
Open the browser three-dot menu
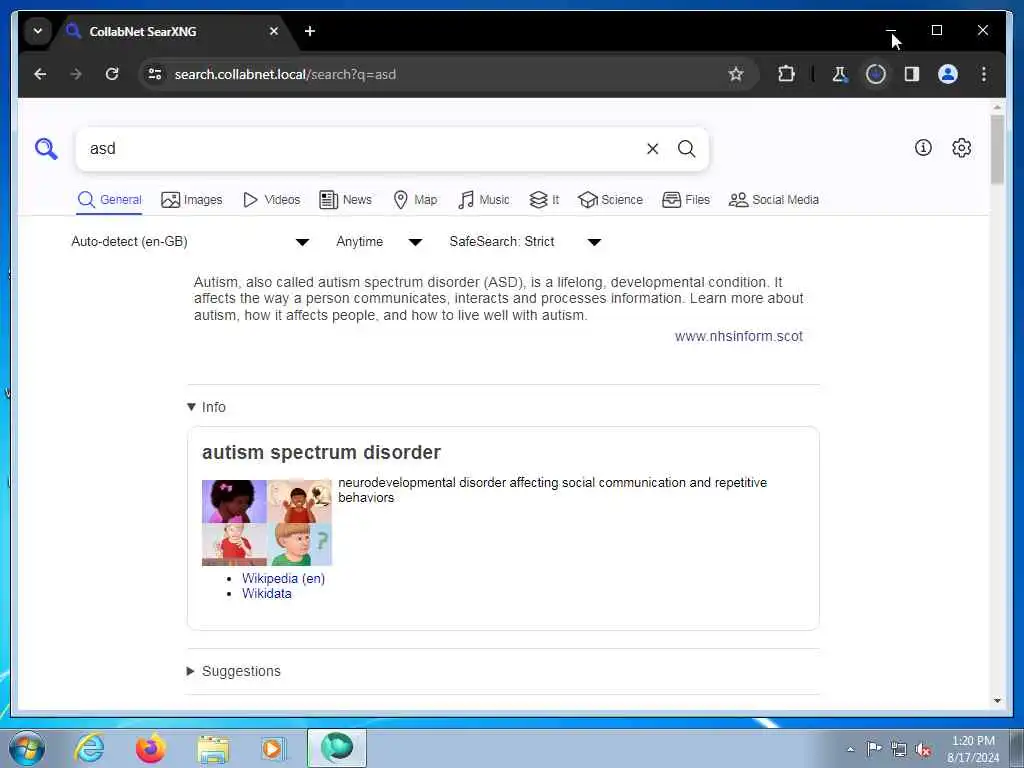click(x=984, y=74)
